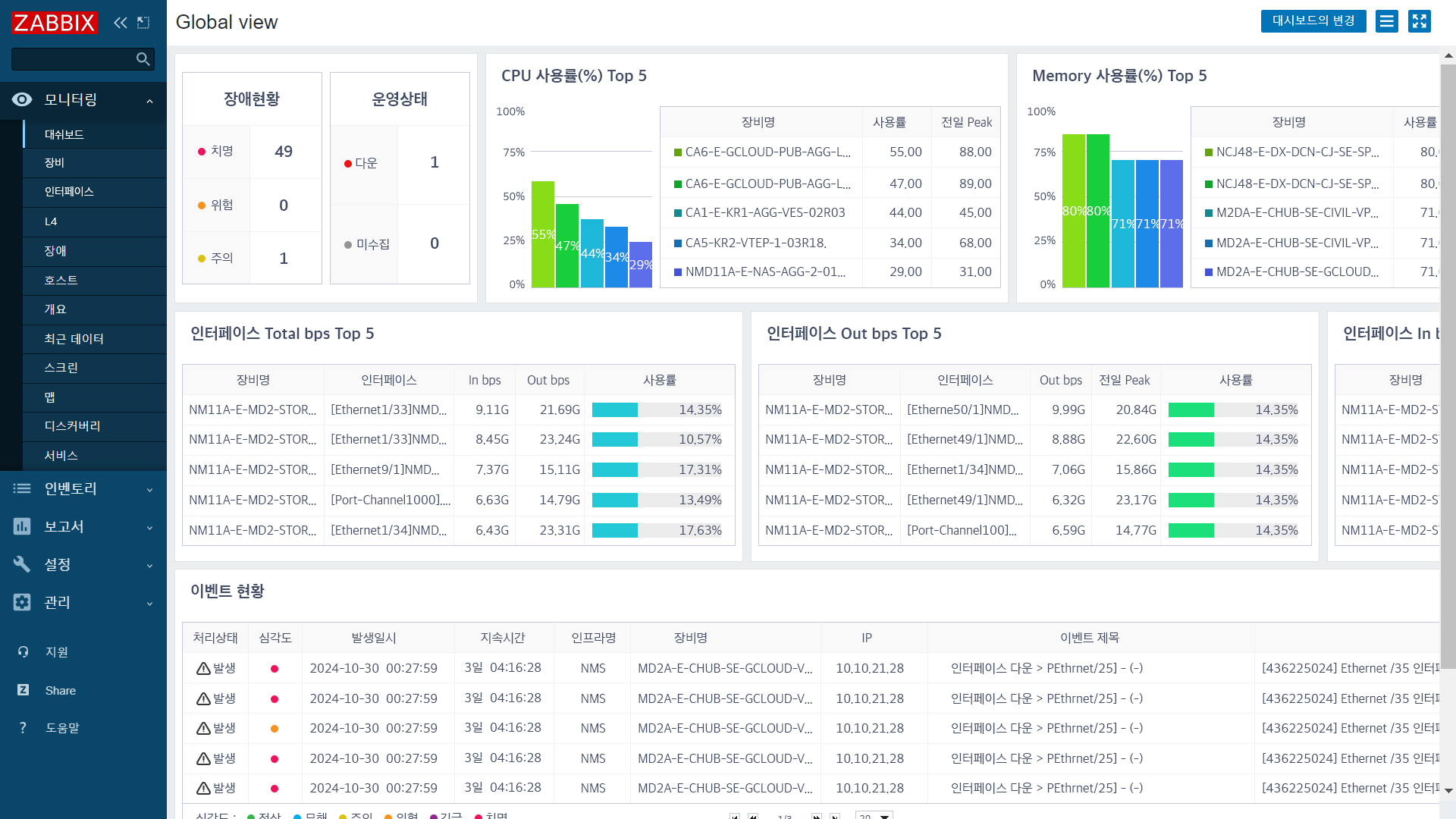Click the 전일 Peak value 88.00

(x=975, y=152)
